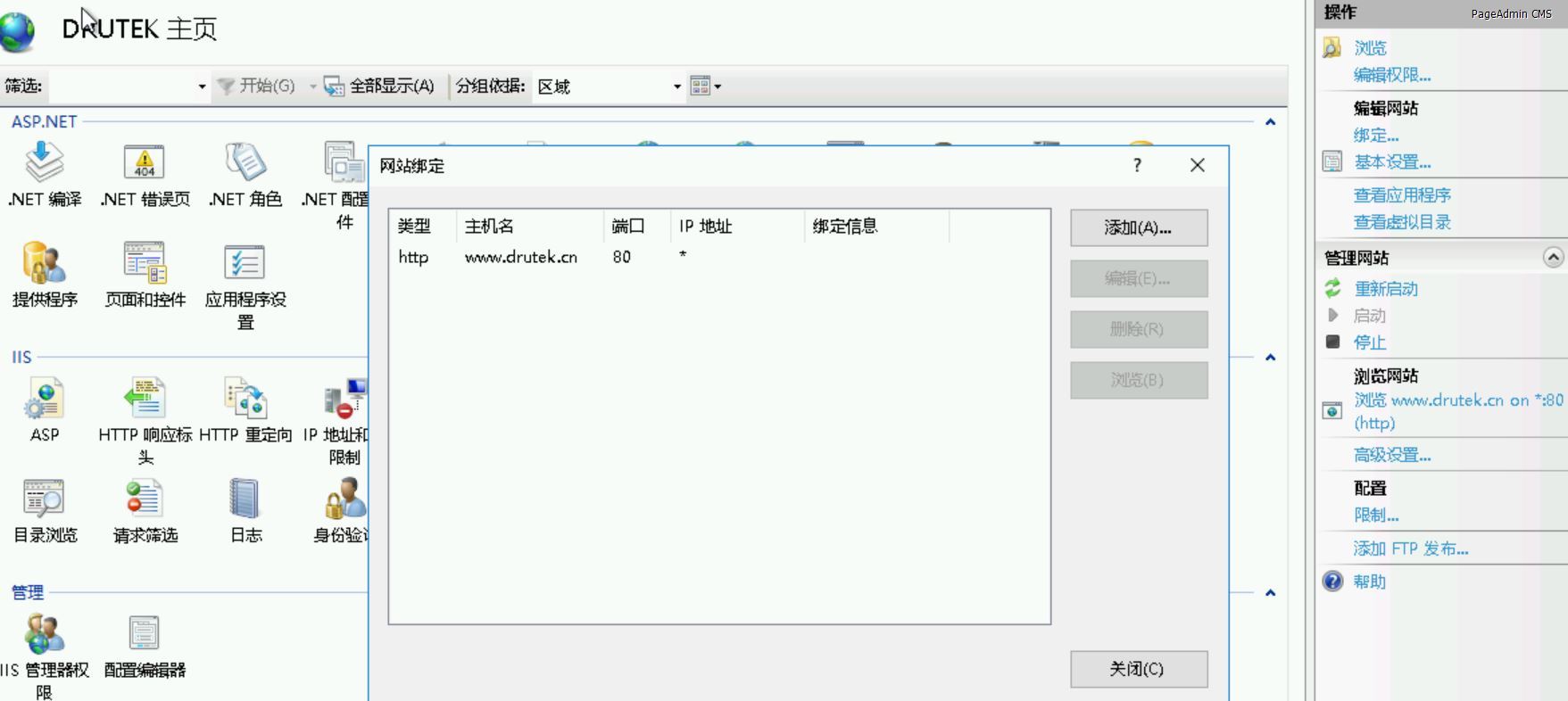Click the 帮助 action link
Screen dimensions: 1568x701
click(1370, 581)
